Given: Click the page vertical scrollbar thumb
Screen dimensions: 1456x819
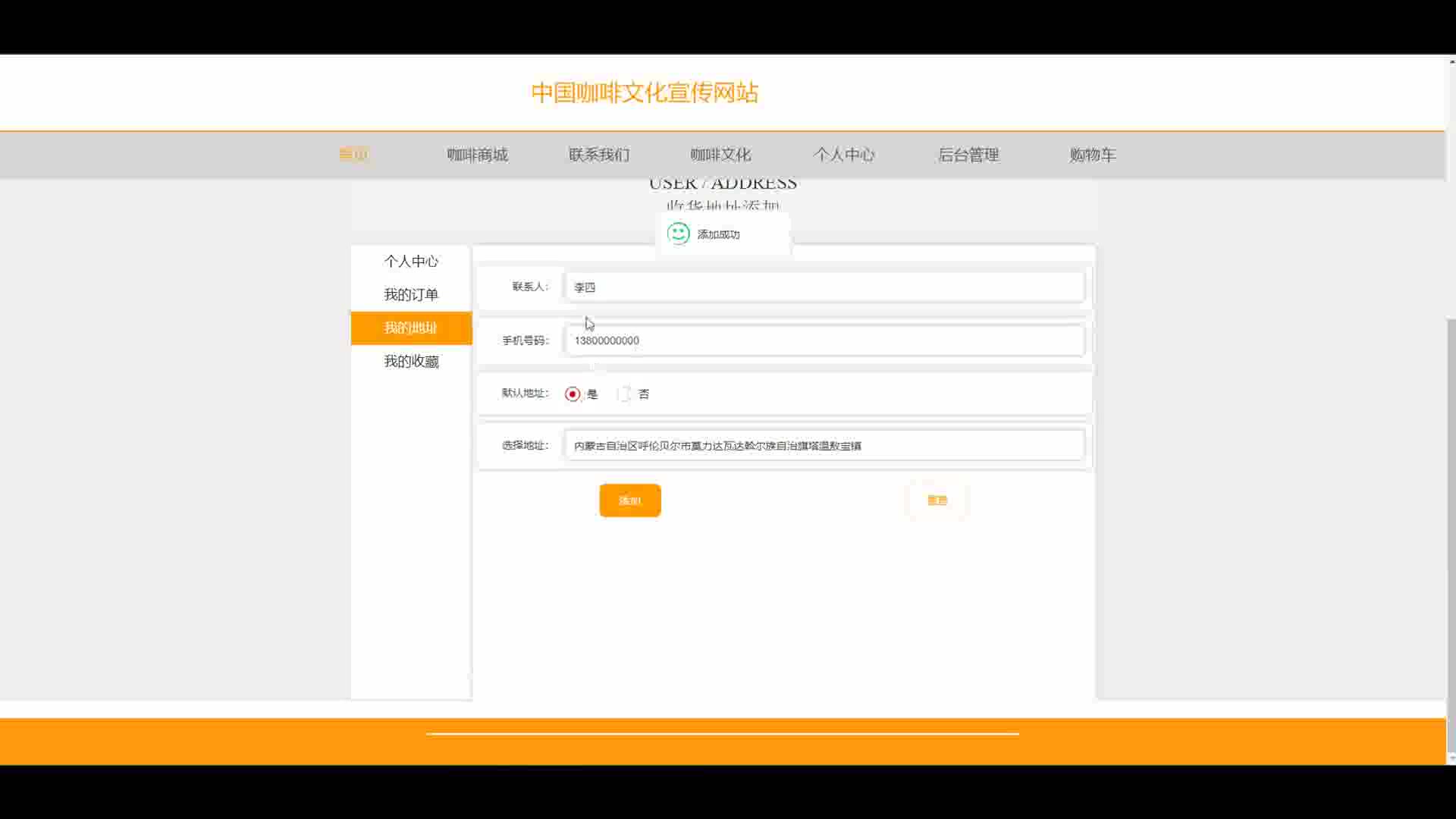Looking at the screenshot, I should pos(1451,531).
